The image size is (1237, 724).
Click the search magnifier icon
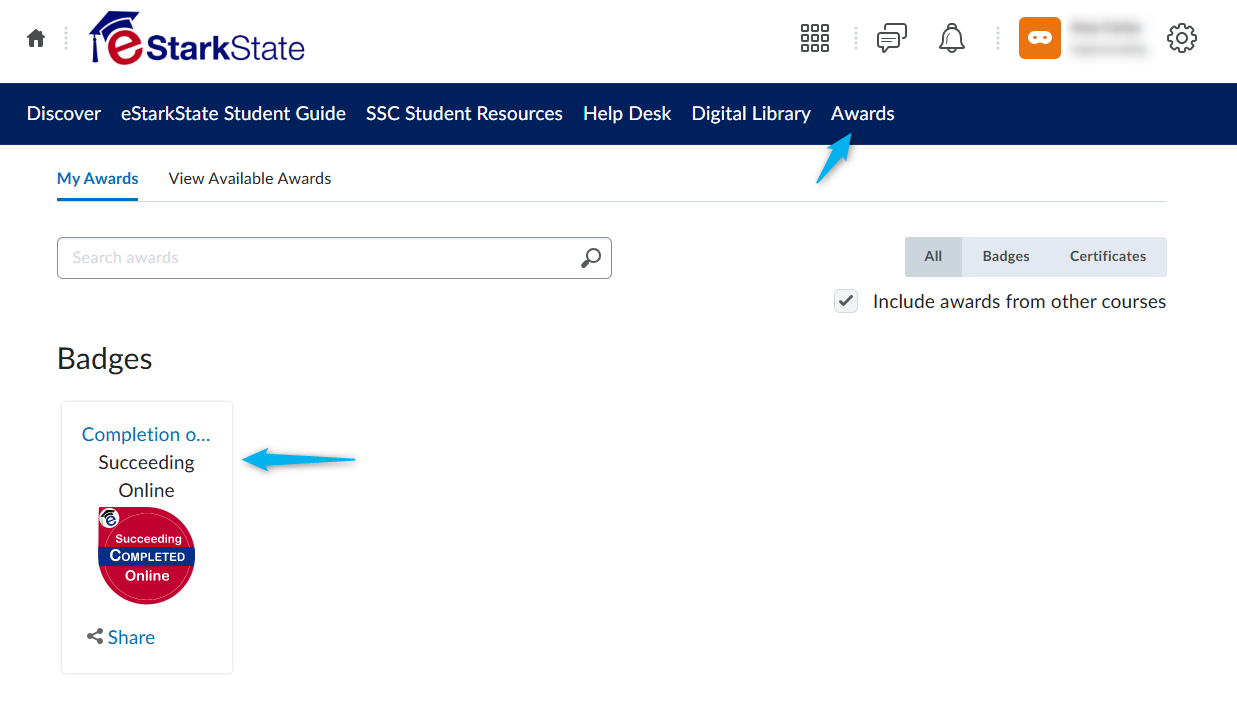pos(591,258)
